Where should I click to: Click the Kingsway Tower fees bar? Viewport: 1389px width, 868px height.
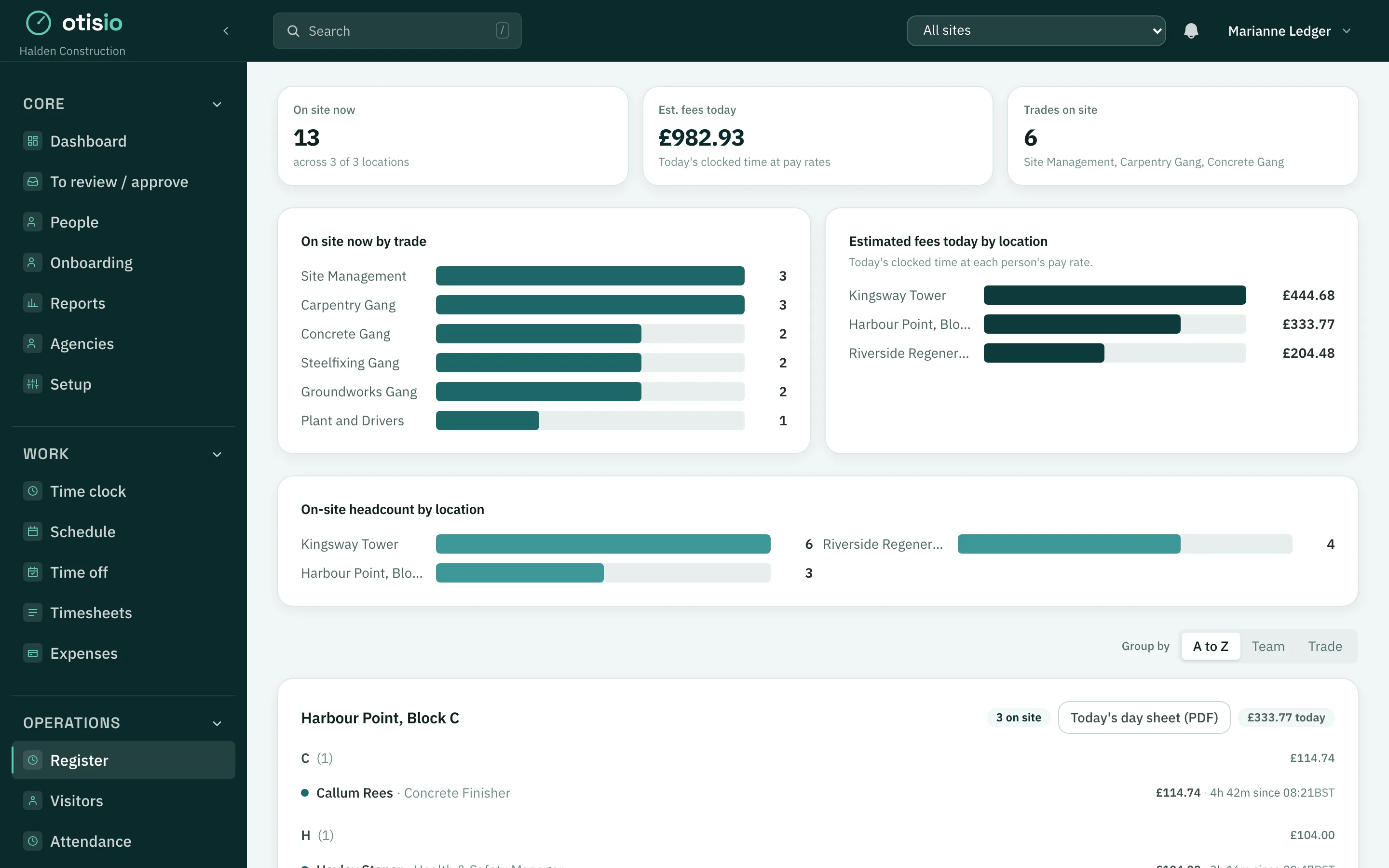point(1115,295)
